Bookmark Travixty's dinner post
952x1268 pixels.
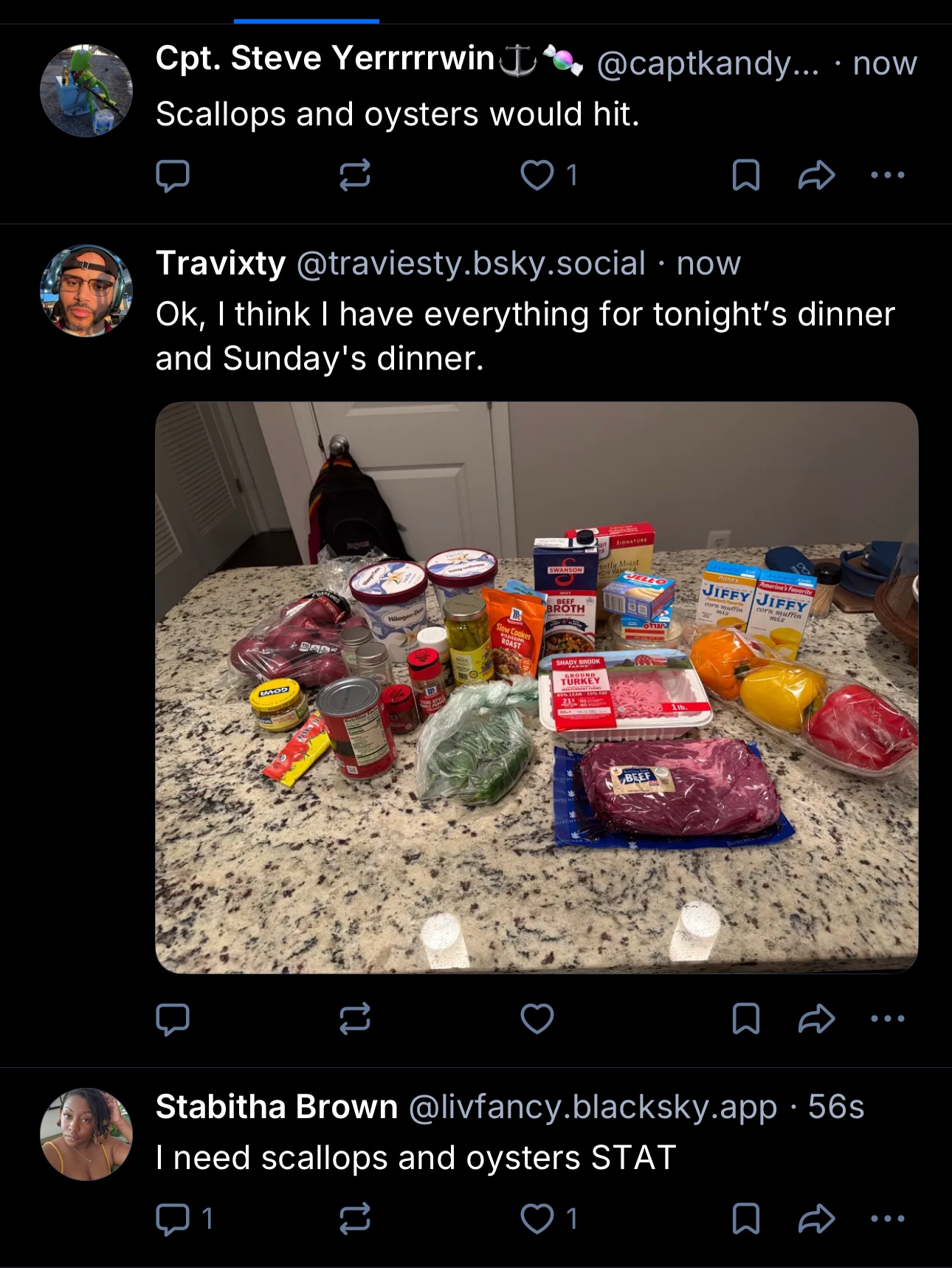(745, 1019)
